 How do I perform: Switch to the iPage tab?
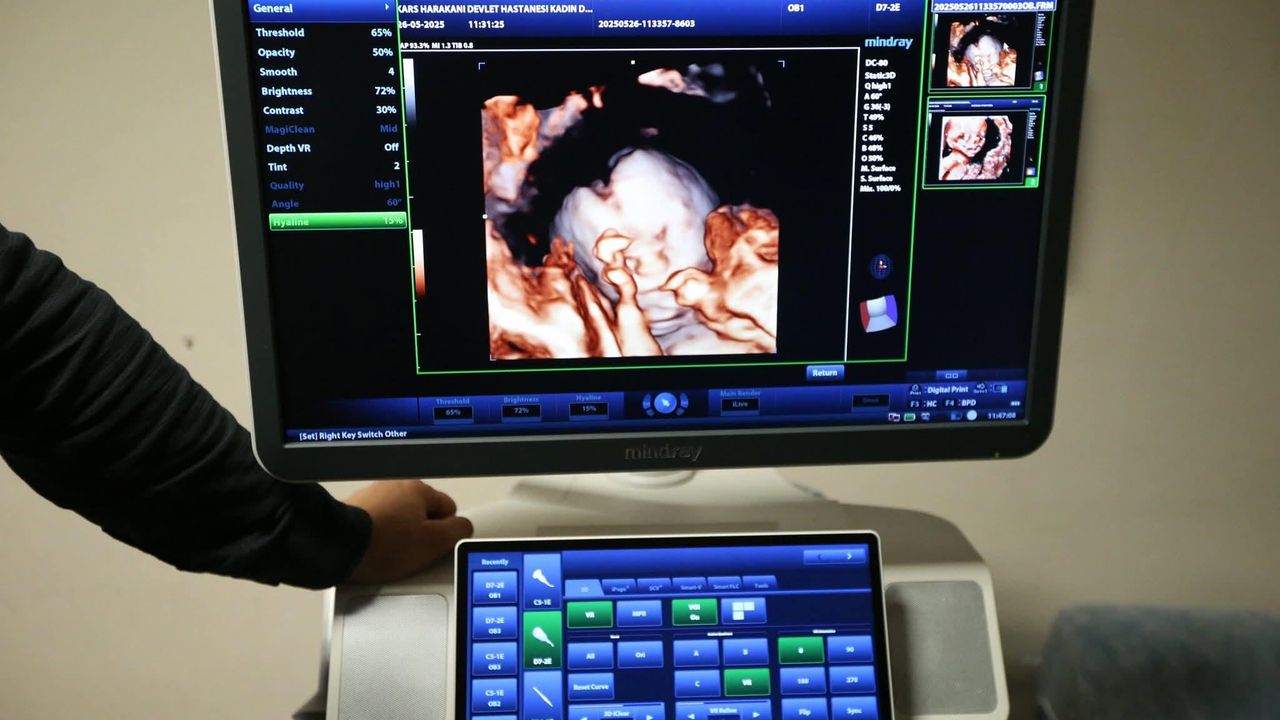click(619, 587)
